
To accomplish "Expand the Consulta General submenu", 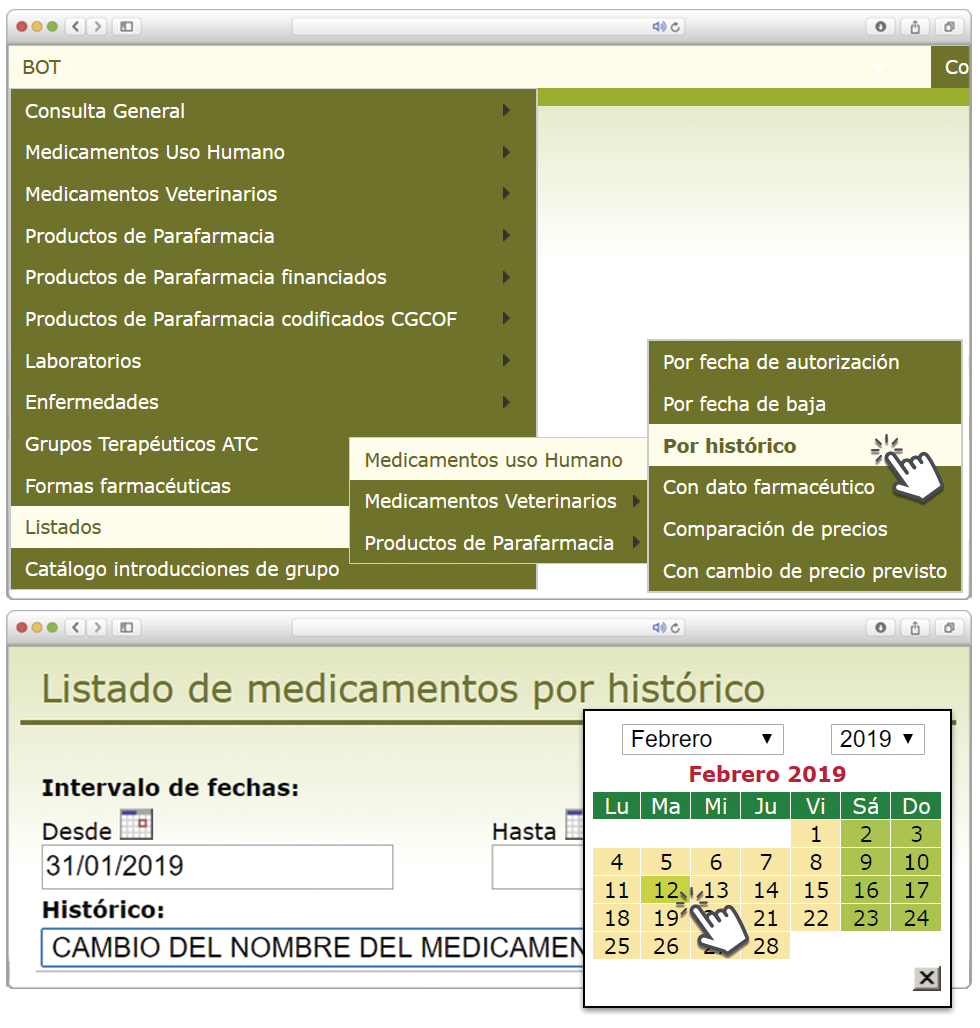I will pos(272,111).
